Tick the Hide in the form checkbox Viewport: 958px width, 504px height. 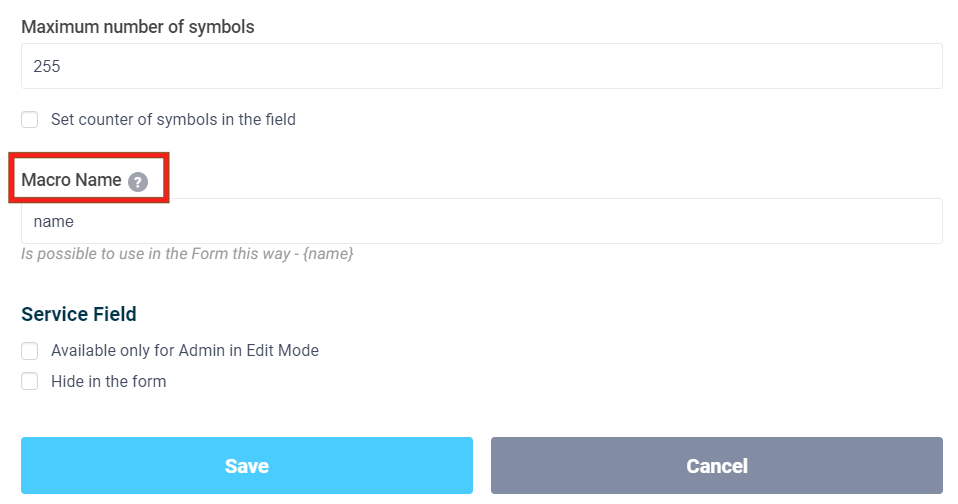tap(30, 381)
